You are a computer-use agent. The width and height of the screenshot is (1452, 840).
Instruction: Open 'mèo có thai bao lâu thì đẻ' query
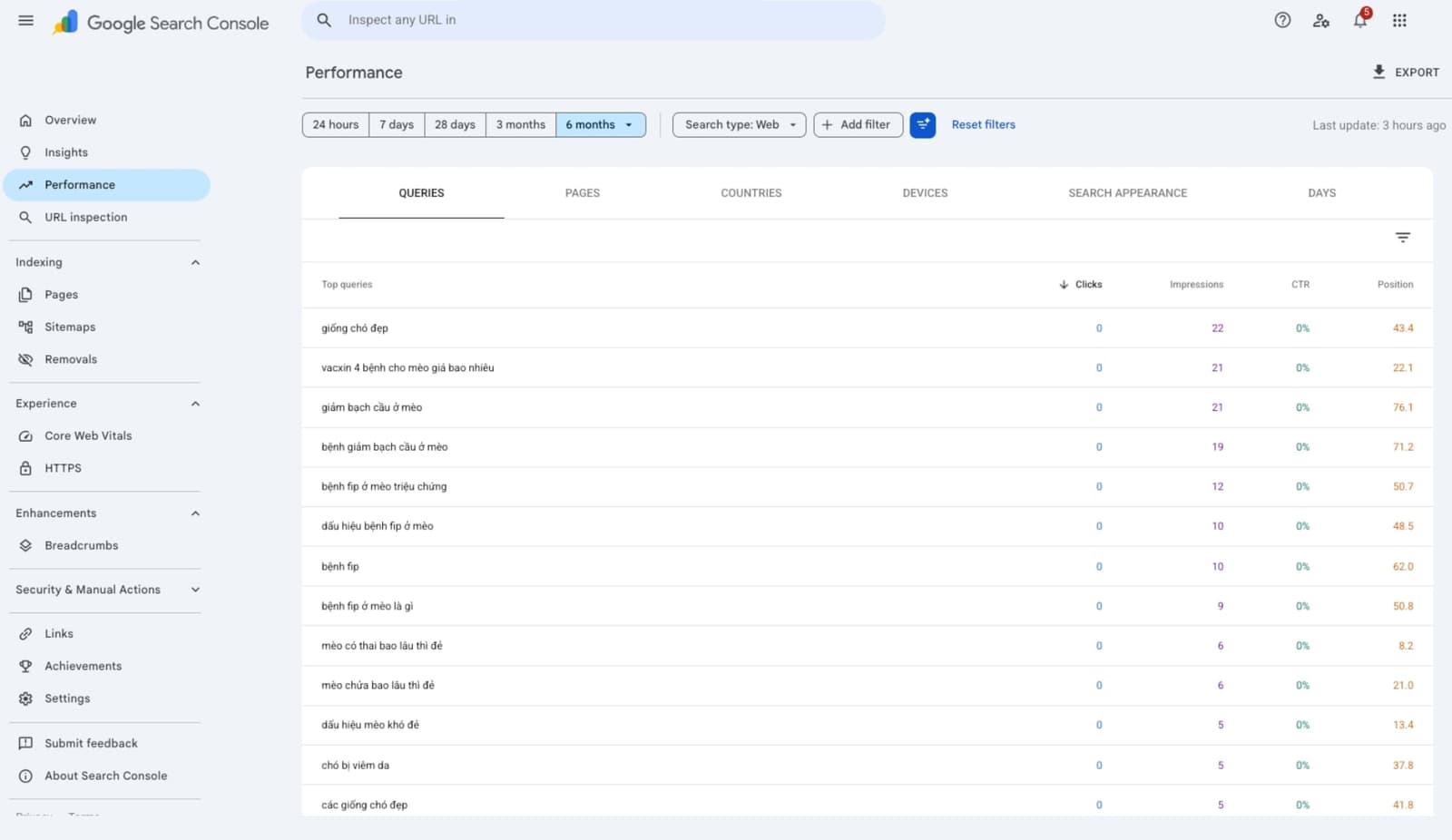(868, 646)
